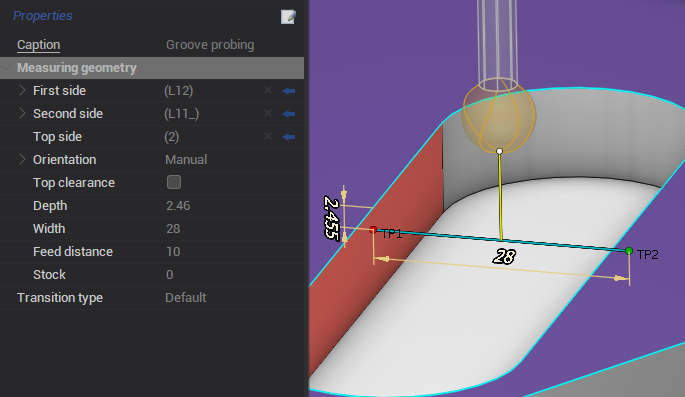
Task: Select the (2) Top side value
Action: pos(172,137)
